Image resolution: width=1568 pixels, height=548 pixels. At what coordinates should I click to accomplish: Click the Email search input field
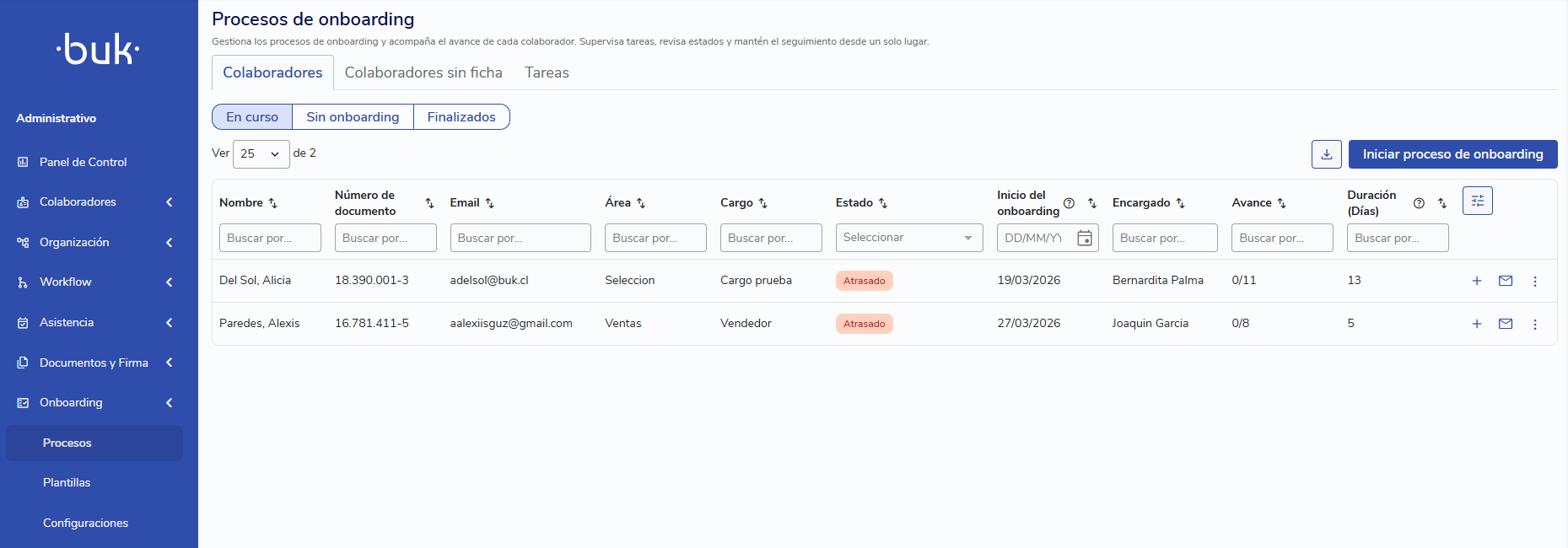(520, 238)
